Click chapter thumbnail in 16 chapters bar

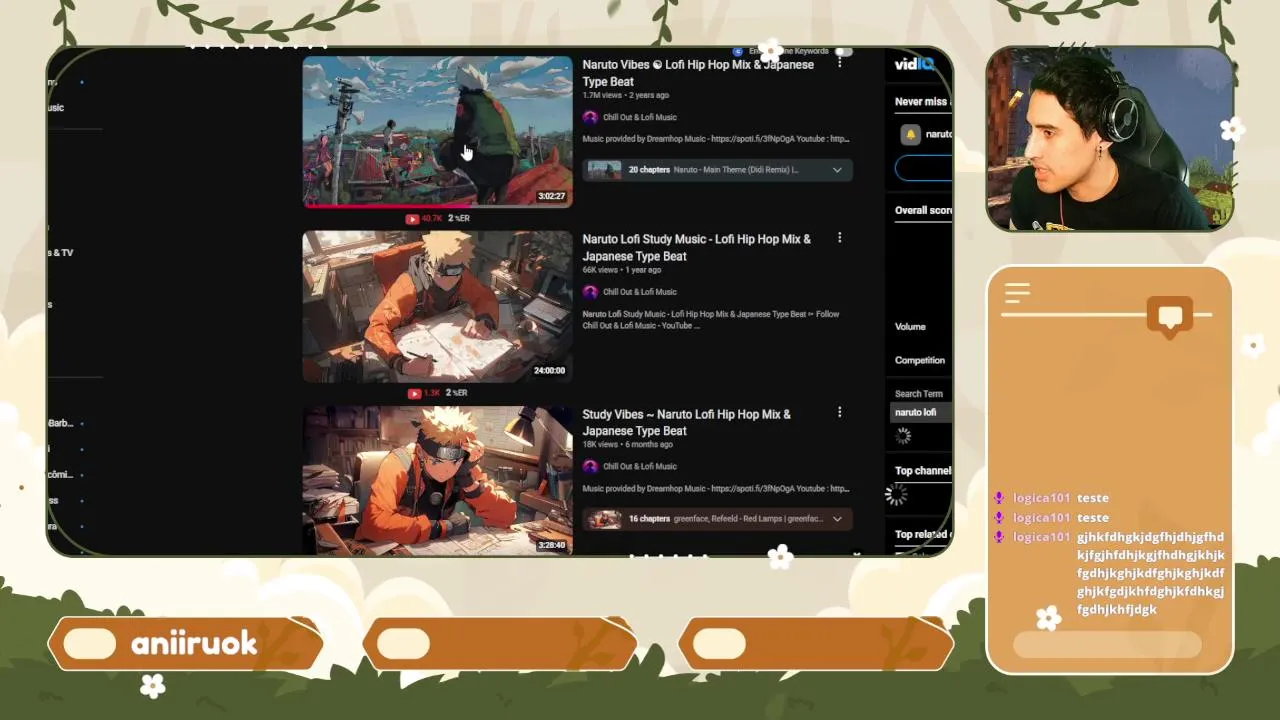(604, 519)
